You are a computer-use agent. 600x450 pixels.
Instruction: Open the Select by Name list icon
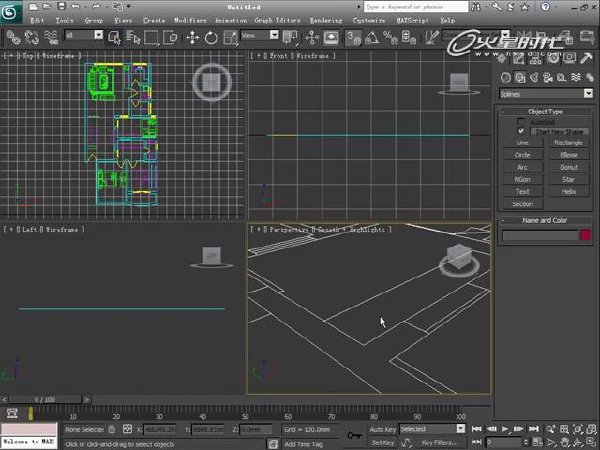tap(133, 37)
